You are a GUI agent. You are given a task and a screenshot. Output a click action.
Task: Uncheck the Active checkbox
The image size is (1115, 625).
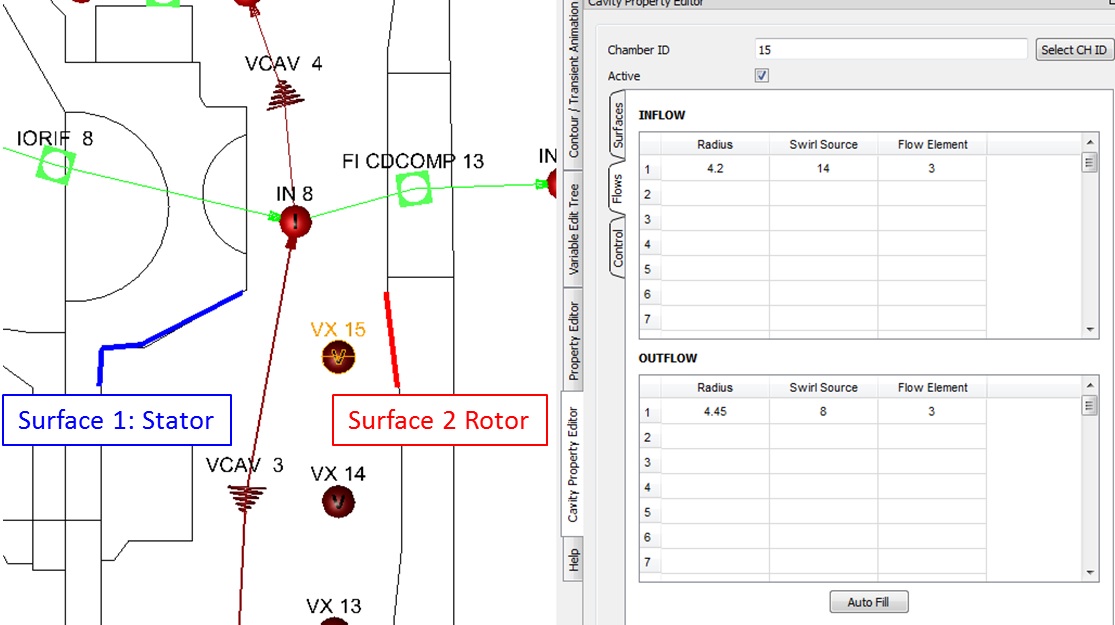click(x=762, y=75)
